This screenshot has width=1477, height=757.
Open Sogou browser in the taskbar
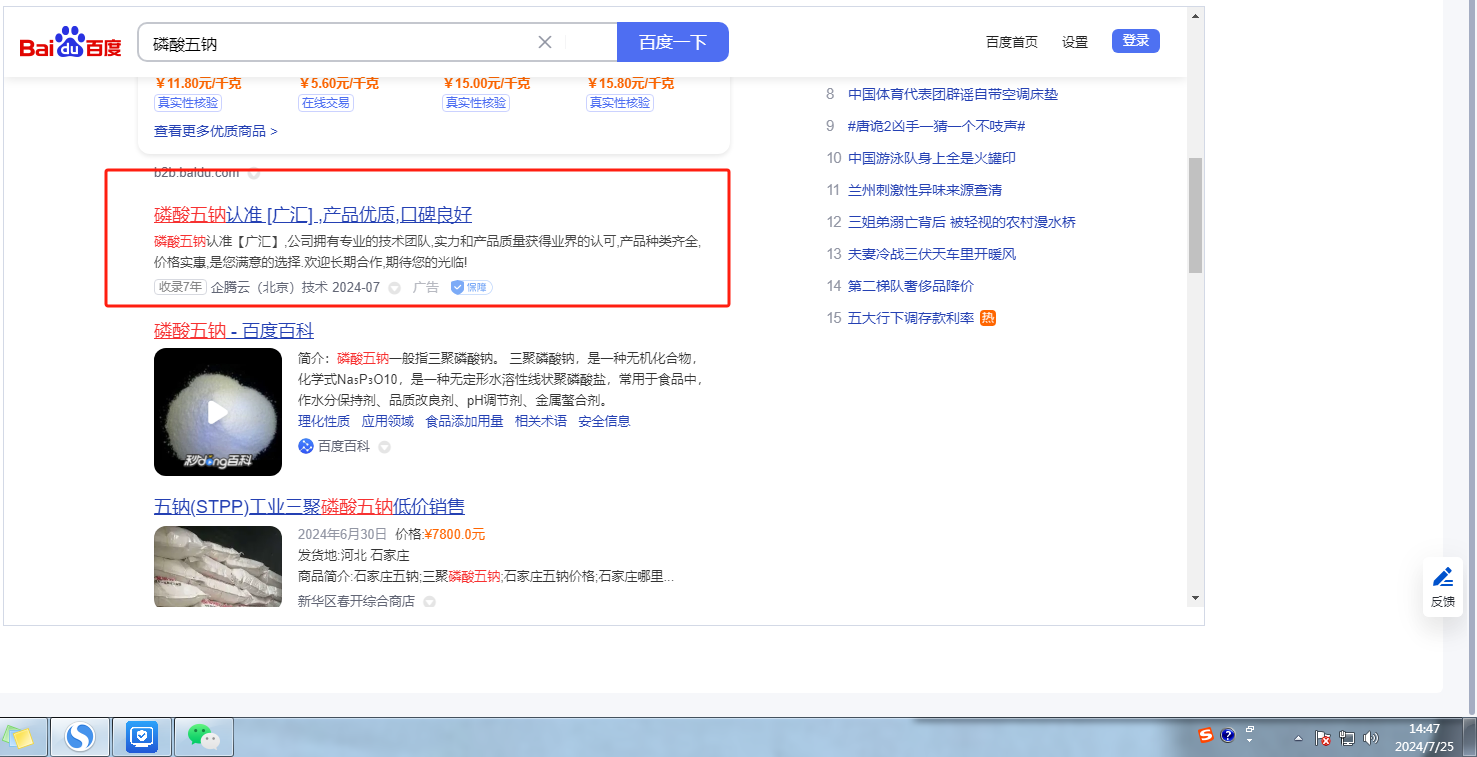(79, 738)
